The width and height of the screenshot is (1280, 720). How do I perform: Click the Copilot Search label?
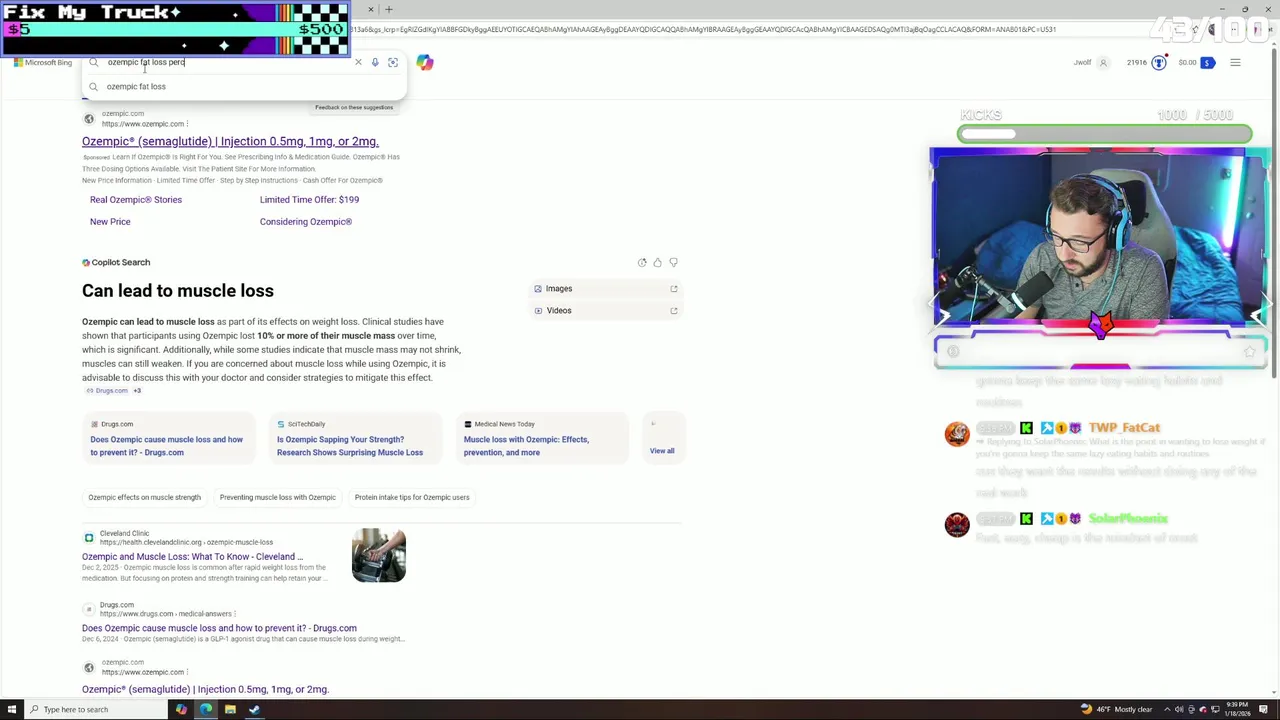(116, 263)
